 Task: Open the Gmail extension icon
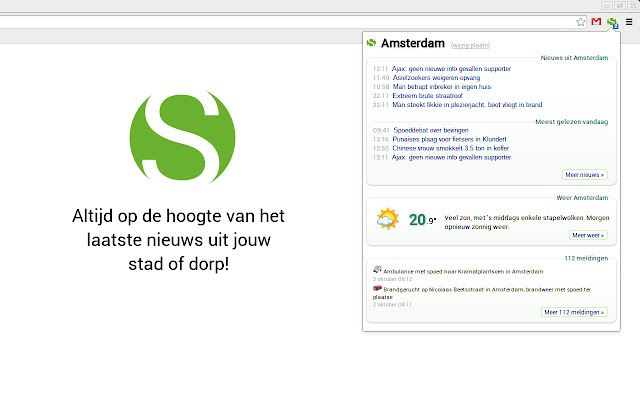(x=596, y=22)
